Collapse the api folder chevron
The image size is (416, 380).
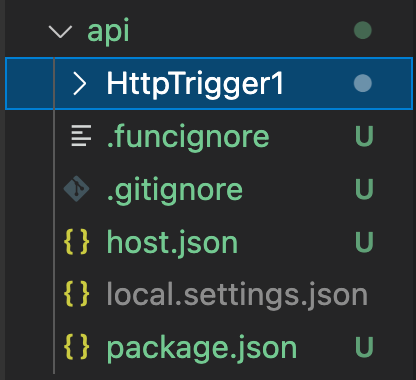click(60, 32)
